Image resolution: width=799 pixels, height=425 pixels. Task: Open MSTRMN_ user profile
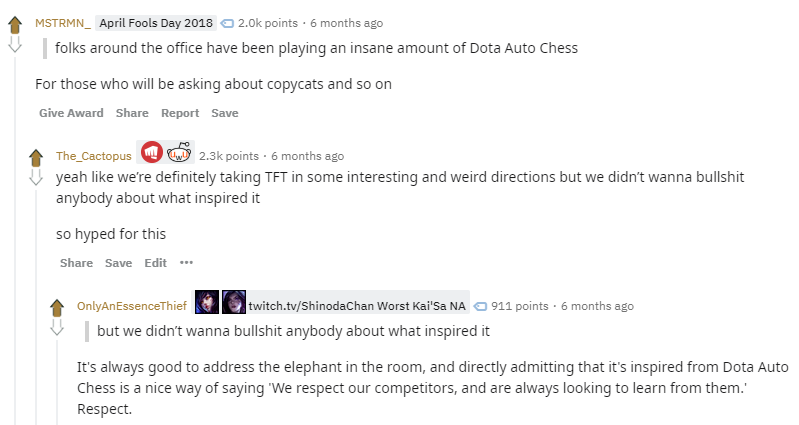coord(63,23)
